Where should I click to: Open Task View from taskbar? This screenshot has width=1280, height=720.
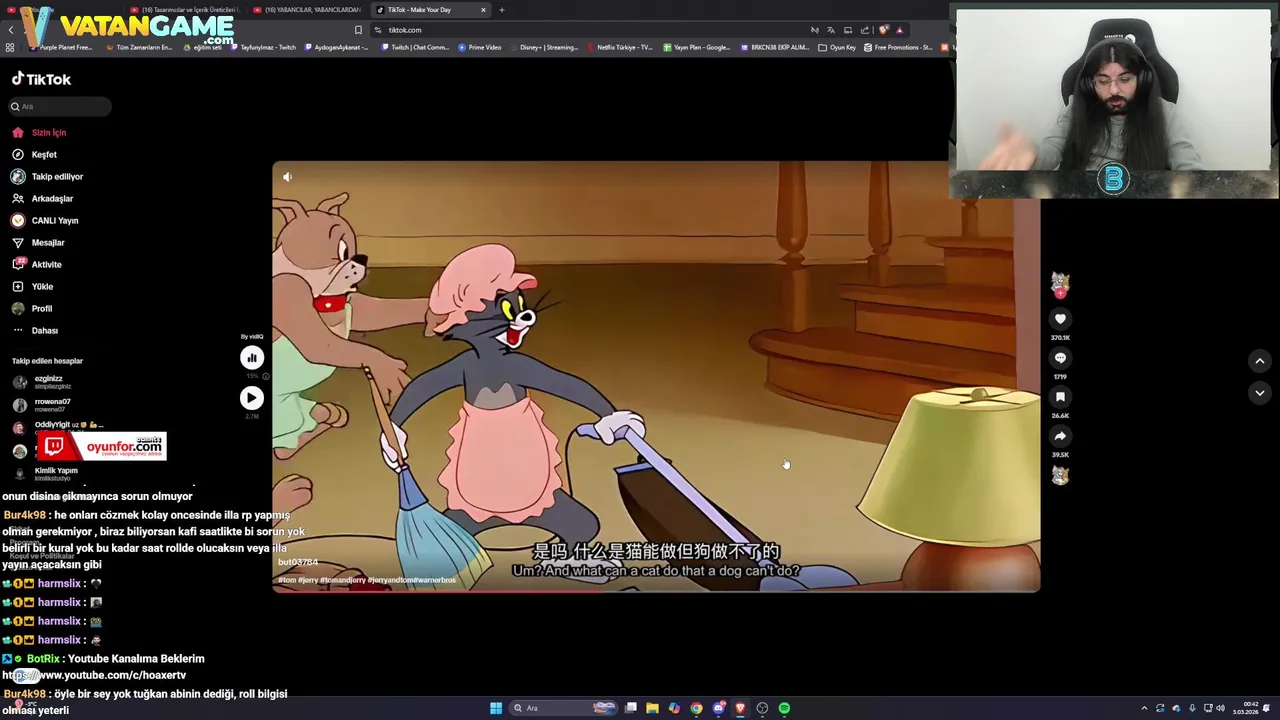tap(631, 708)
